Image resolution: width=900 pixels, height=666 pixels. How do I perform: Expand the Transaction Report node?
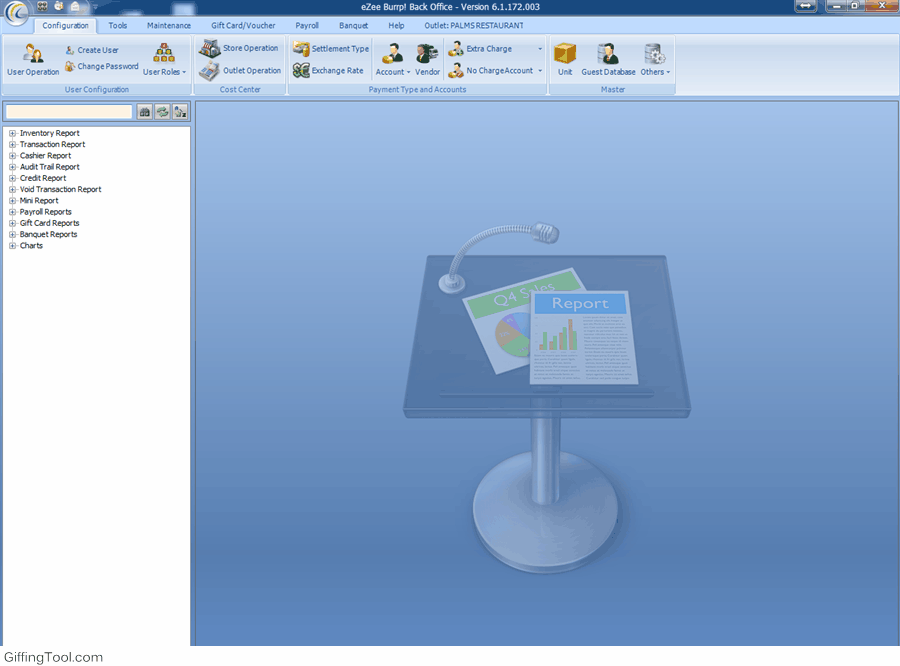(12, 145)
